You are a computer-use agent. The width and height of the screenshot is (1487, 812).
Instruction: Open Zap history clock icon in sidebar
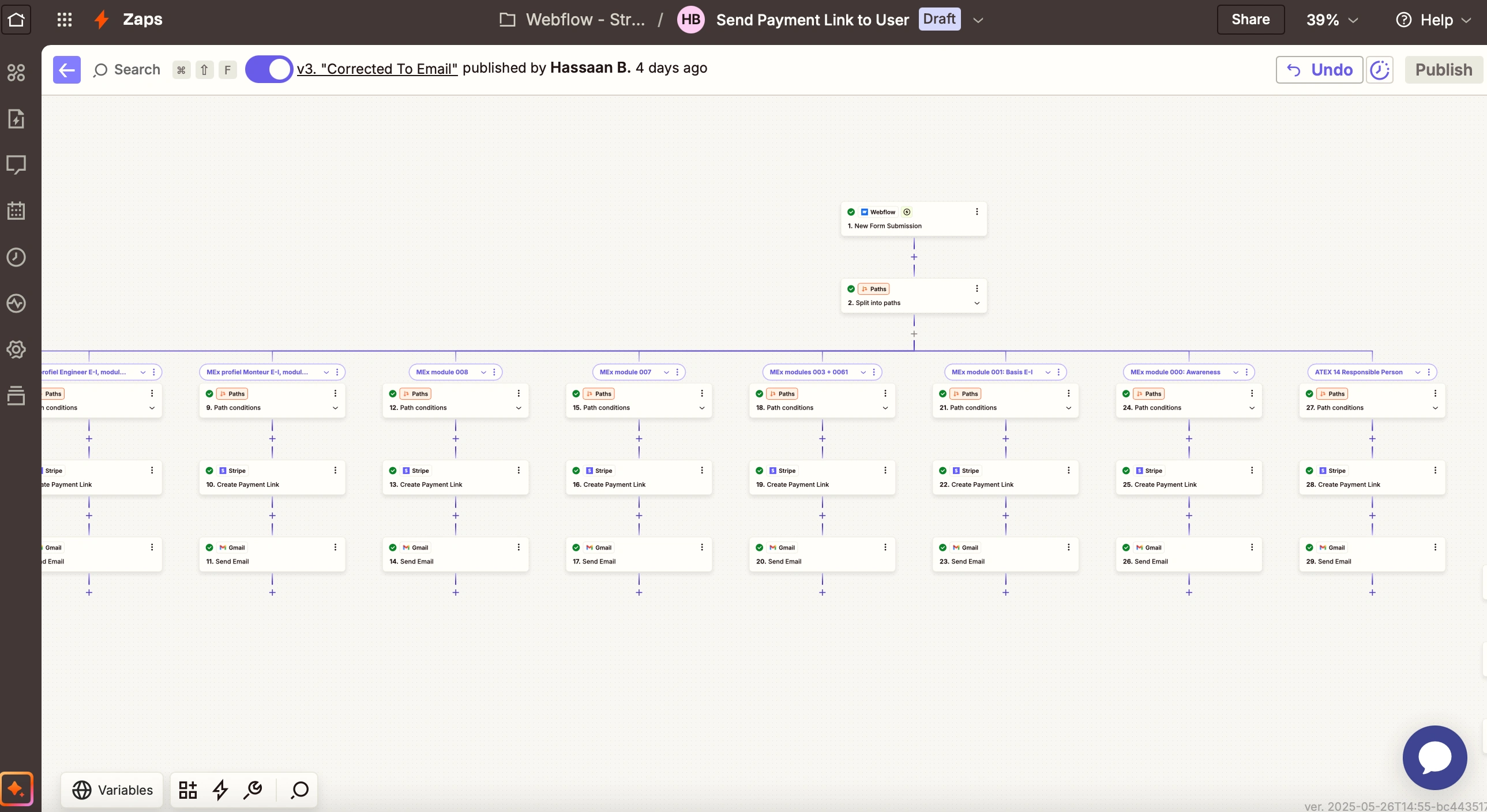pos(16,257)
